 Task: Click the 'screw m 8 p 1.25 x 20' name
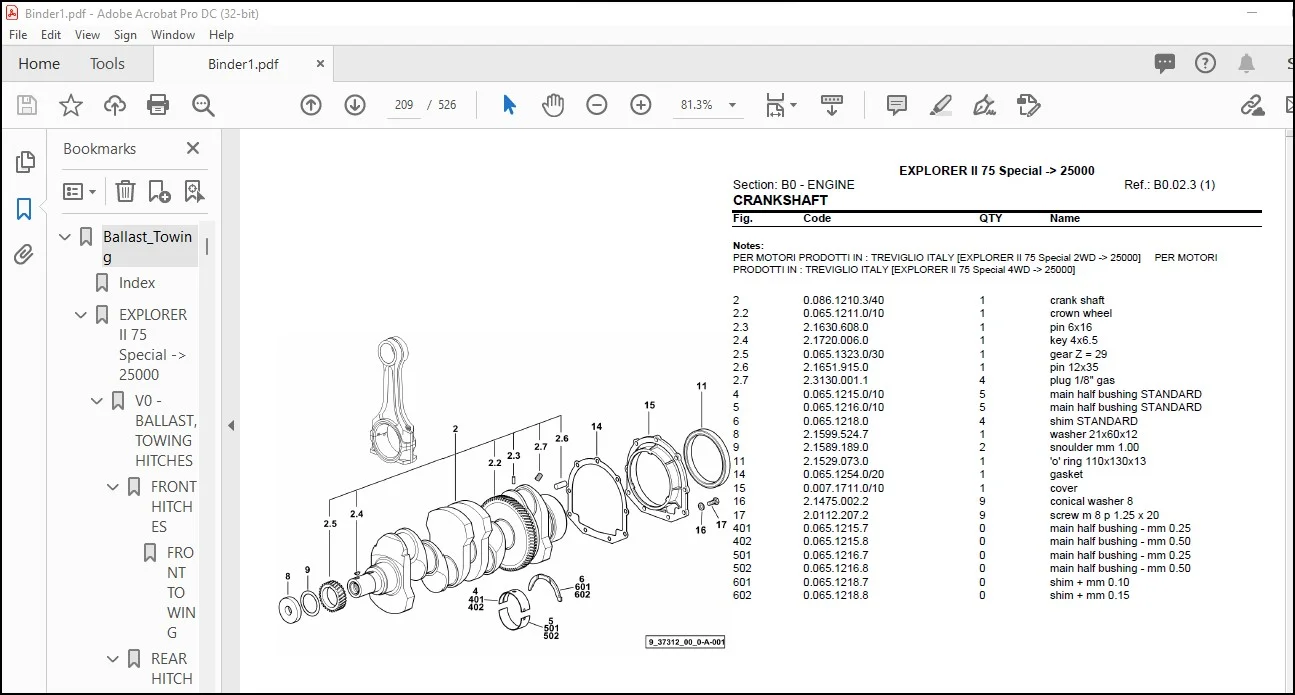coord(1104,515)
